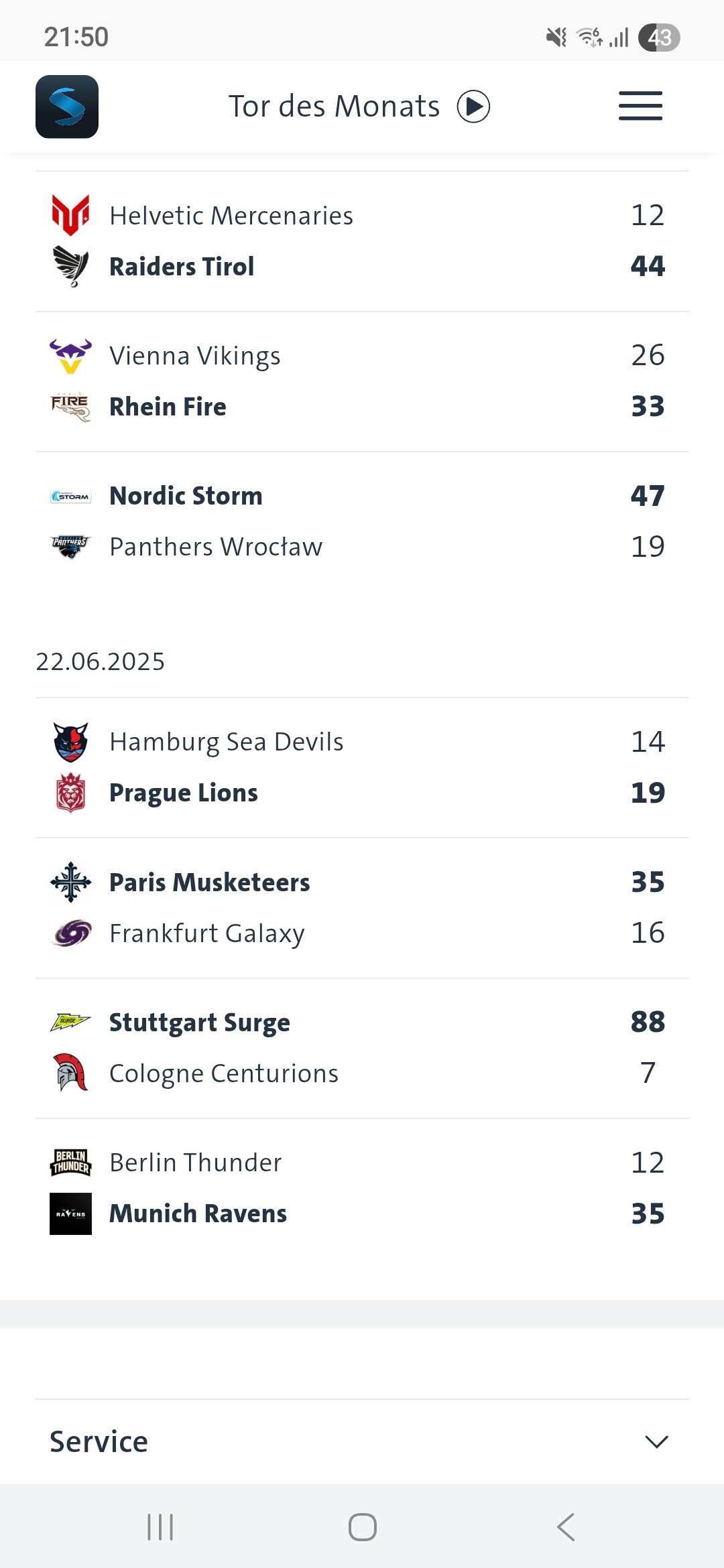Open Android recent apps button
Screen dimensions: 724x1568
(160, 1527)
